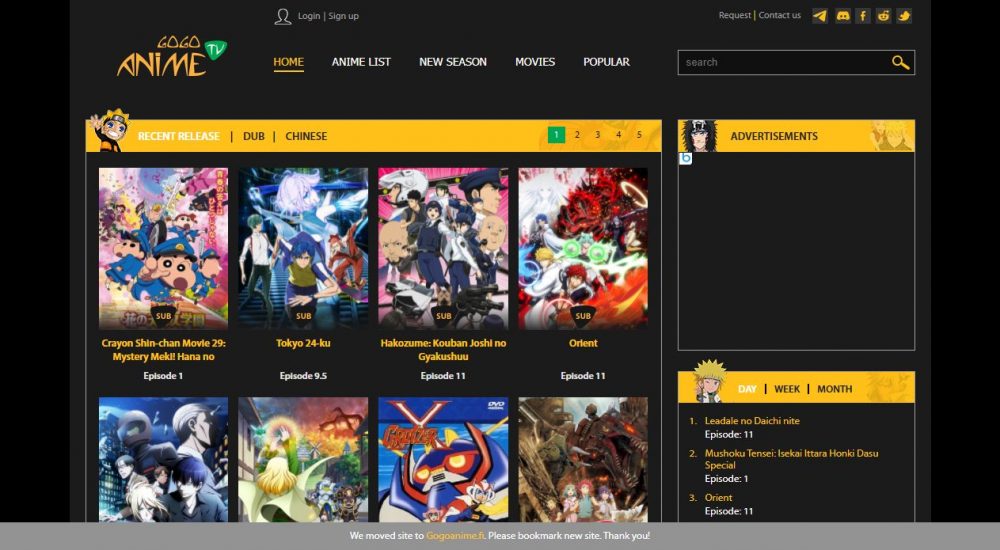Click the Tokyo 24-ku title link
The height and width of the screenshot is (550, 1000).
pos(303,343)
